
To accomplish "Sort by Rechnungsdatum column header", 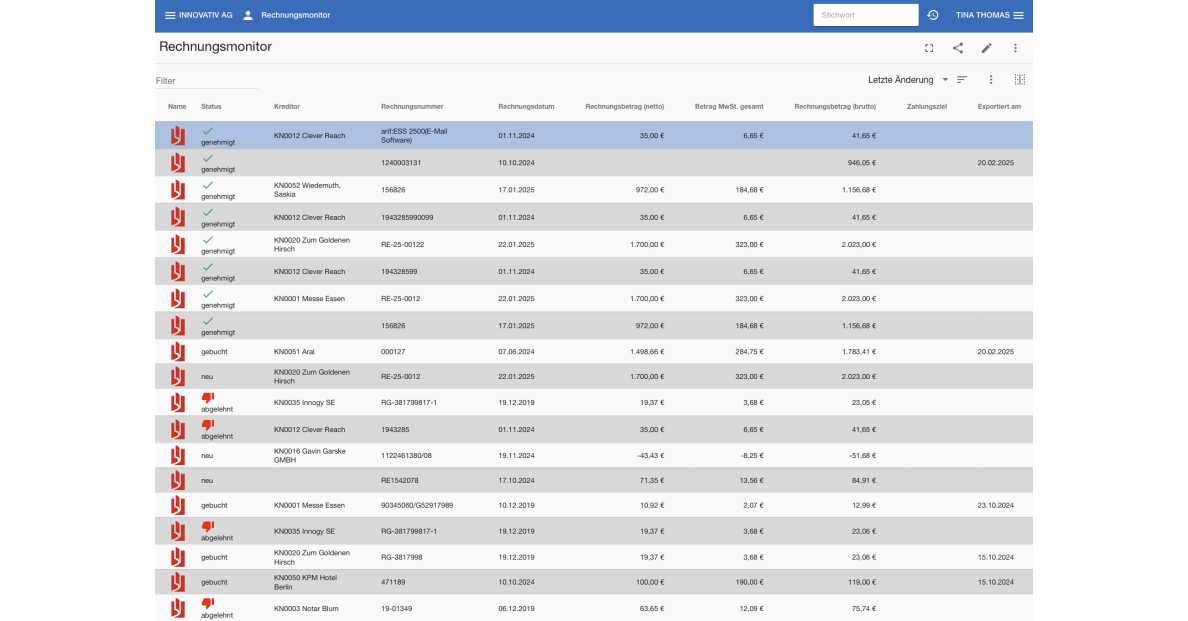I will click(526, 106).
